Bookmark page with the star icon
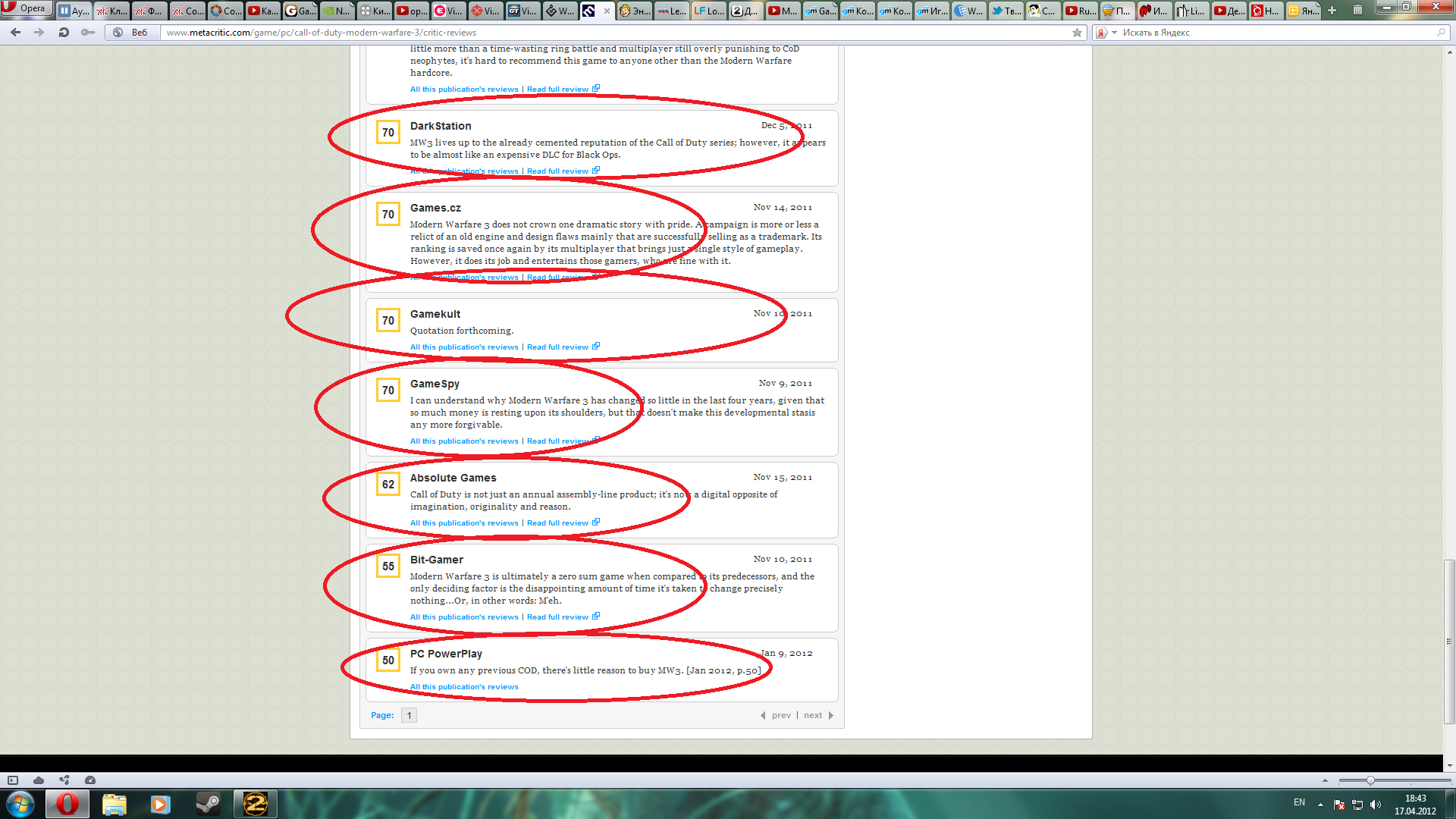The width and height of the screenshot is (1456, 819). coord(1077,33)
